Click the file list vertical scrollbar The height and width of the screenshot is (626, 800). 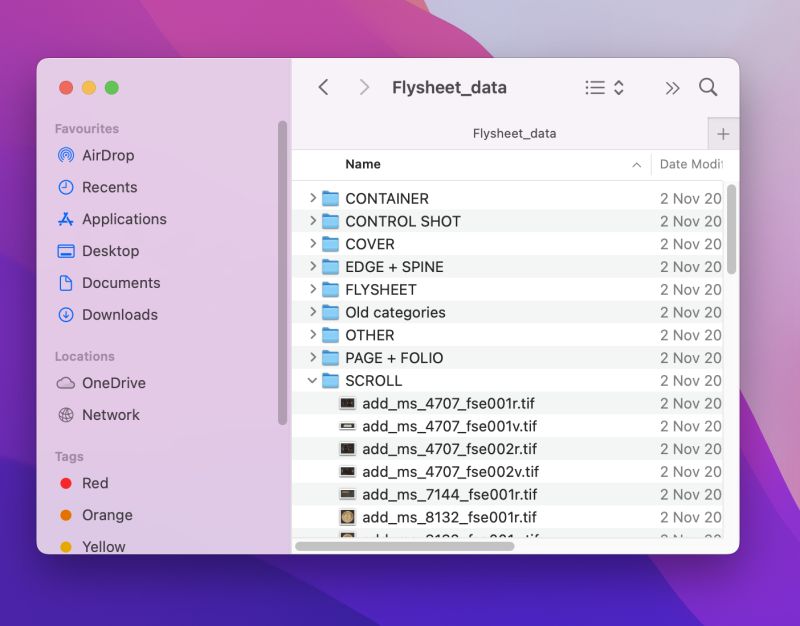731,229
